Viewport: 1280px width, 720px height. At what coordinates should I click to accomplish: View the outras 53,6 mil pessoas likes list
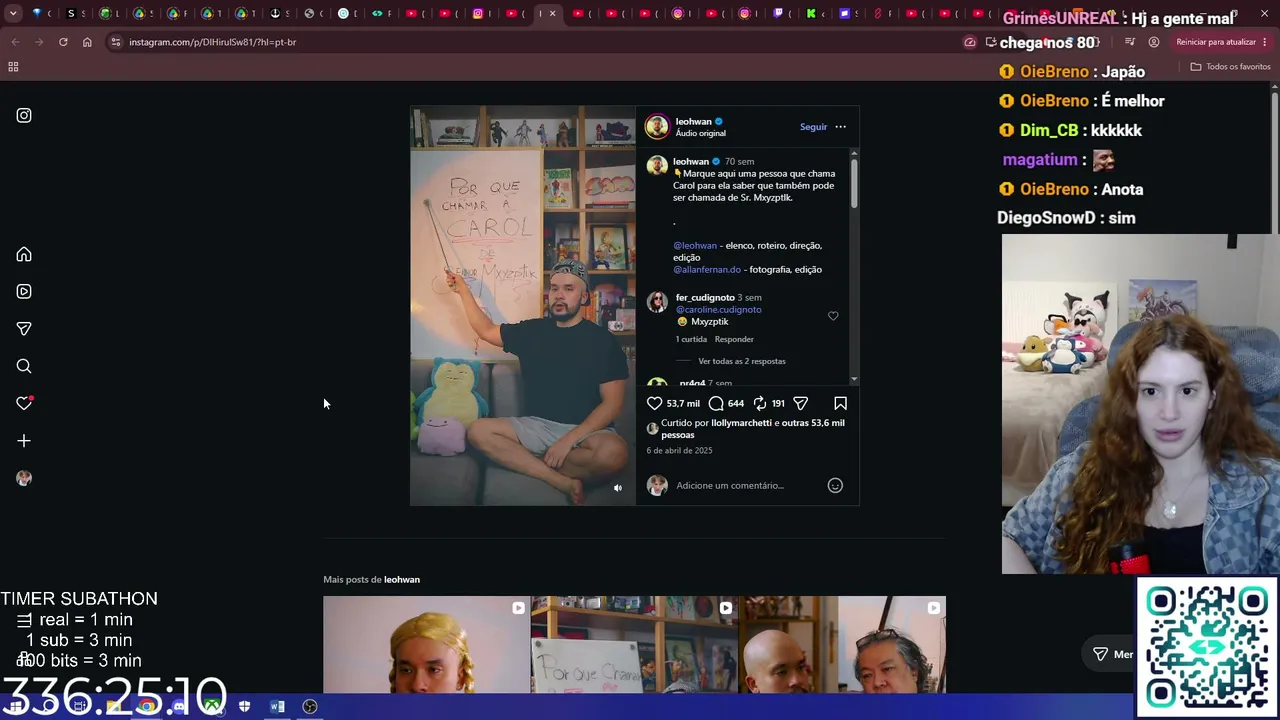click(x=753, y=429)
